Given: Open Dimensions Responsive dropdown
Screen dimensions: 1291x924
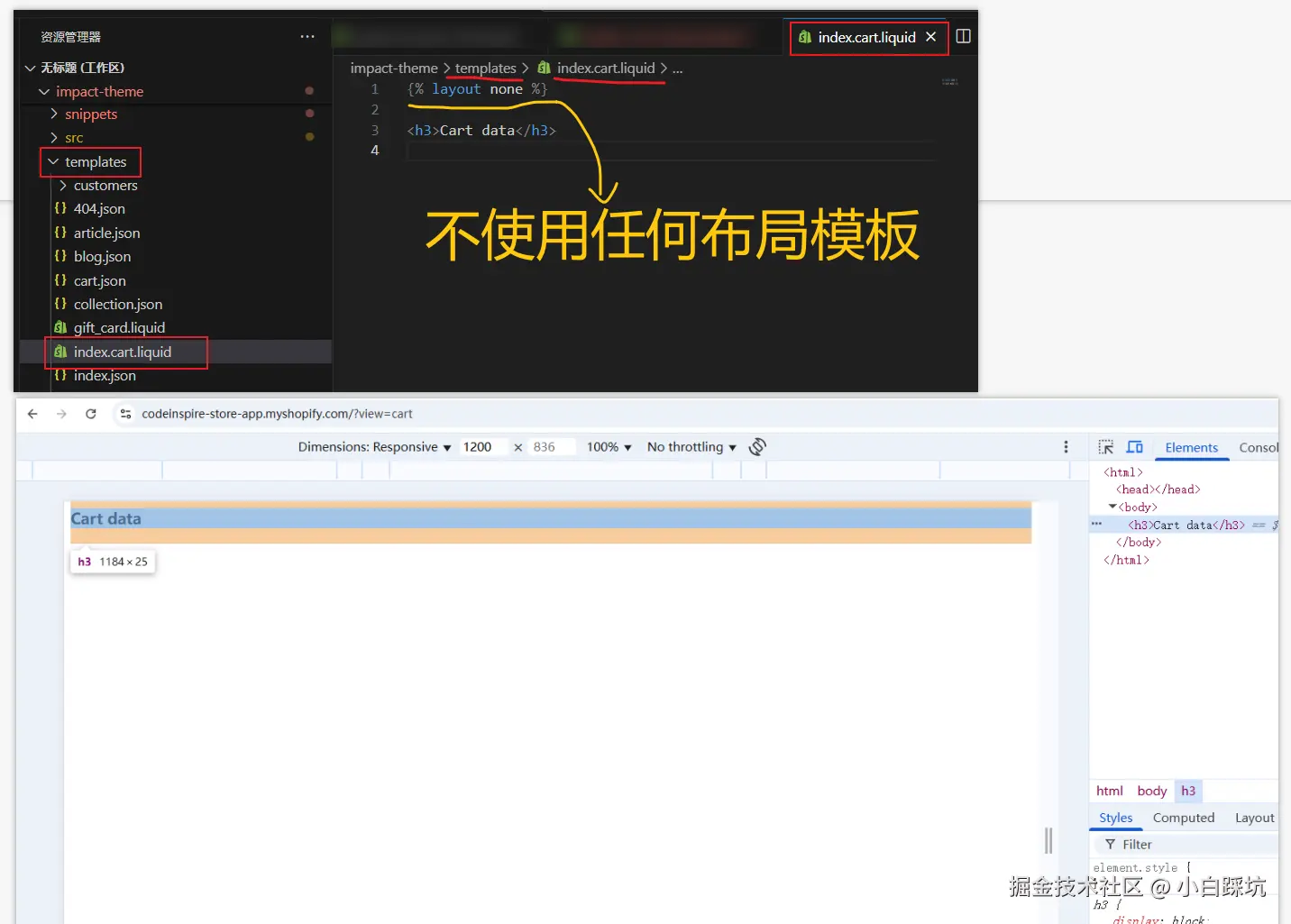Looking at the screenshot, I should 374,447.
